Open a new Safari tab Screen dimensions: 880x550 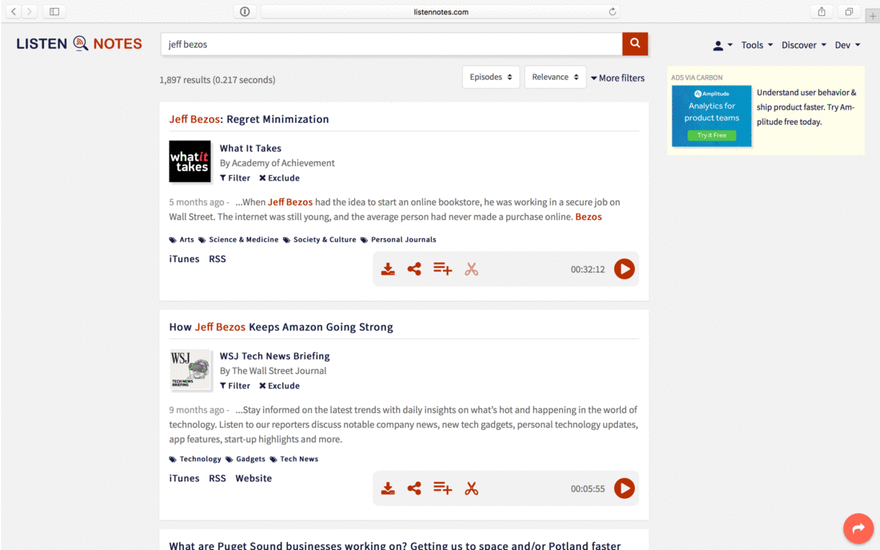point(872,16)
